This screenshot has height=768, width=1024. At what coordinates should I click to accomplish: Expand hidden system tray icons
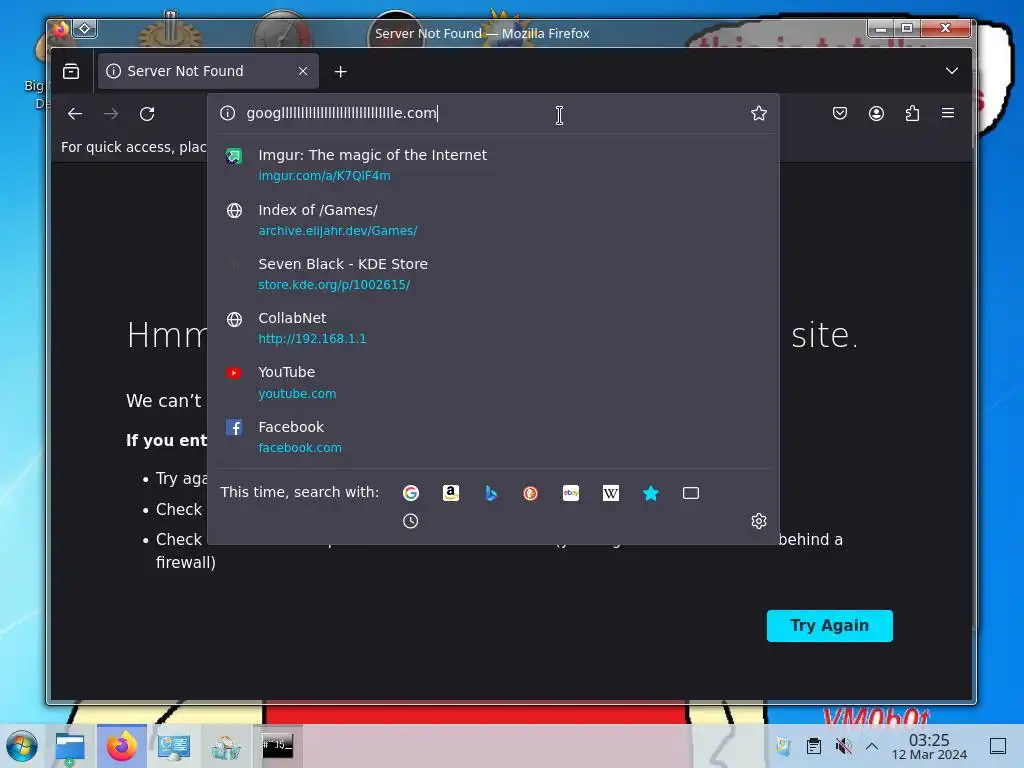point(872,746)
